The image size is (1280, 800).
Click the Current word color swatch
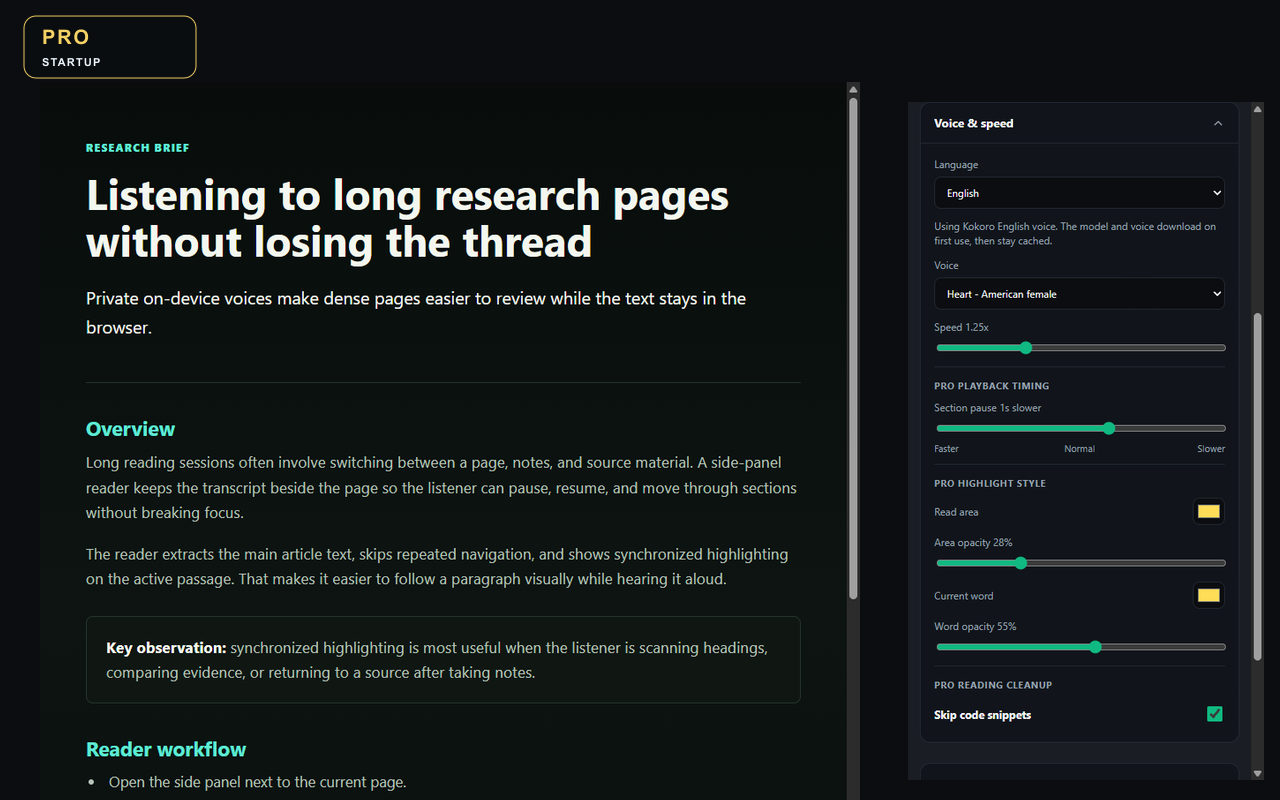pyautogui.click(x=1208, y=596)
